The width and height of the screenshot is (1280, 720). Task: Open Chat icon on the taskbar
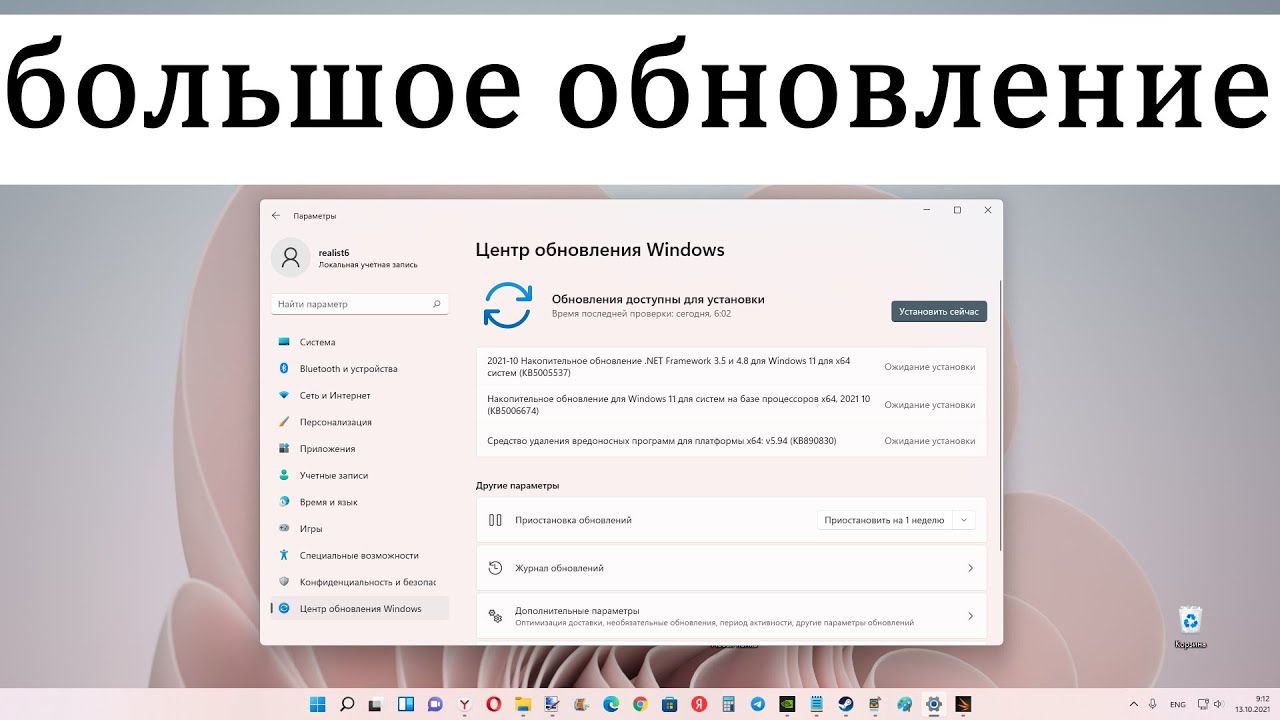(435, 704)
